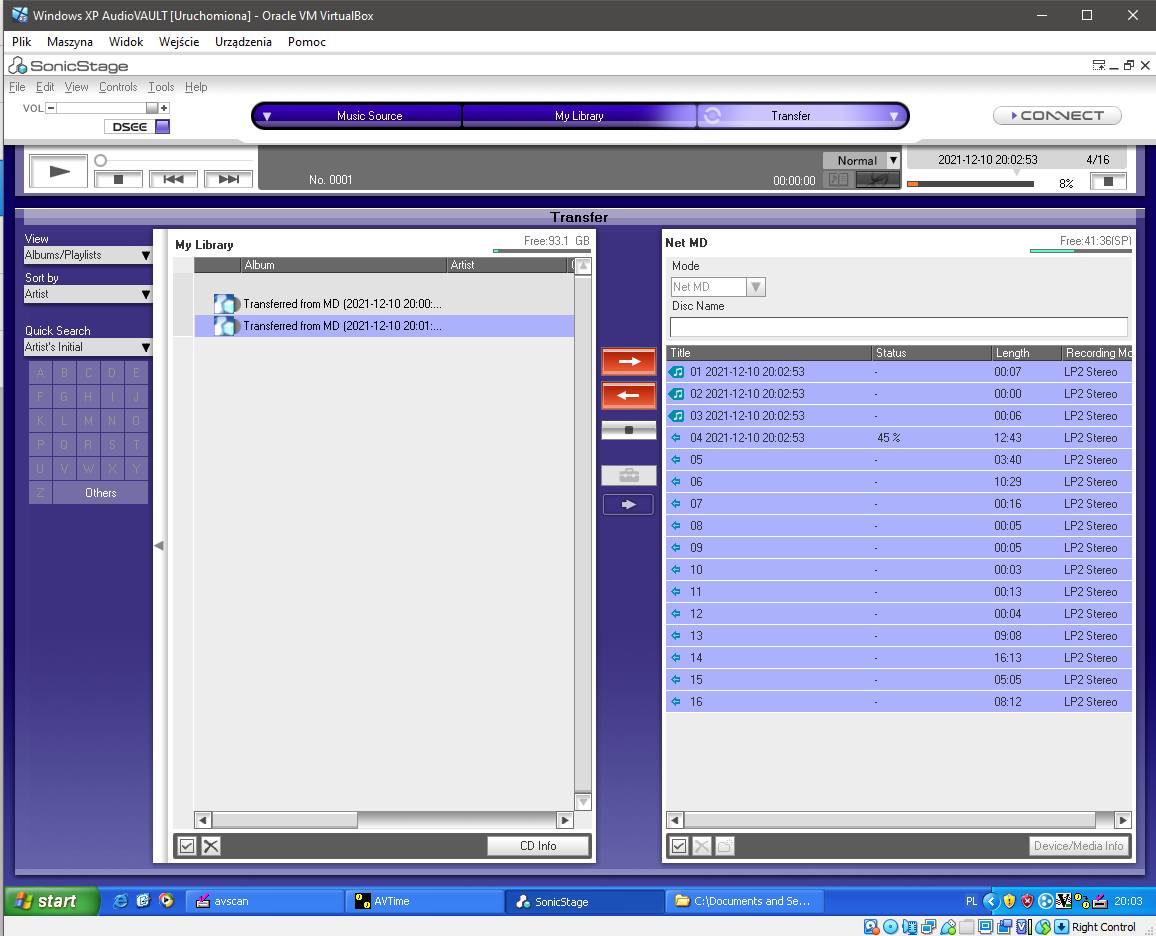This screenshot has width=1156, height=936.
Task: Launch Windows Media Player quick launch icon
Action: [167, 901]
